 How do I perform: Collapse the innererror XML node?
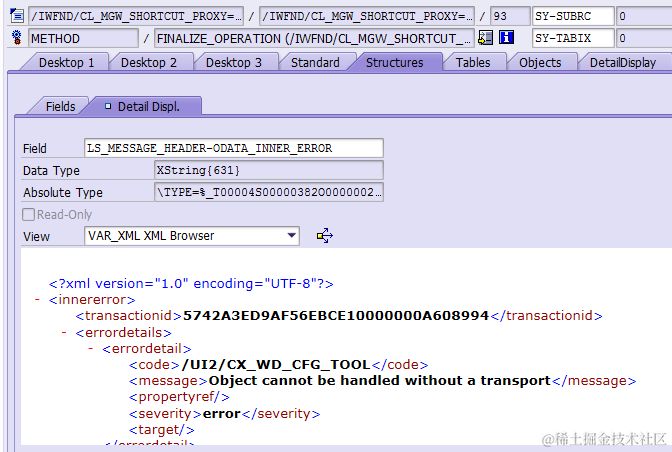[x=37, y=299]
